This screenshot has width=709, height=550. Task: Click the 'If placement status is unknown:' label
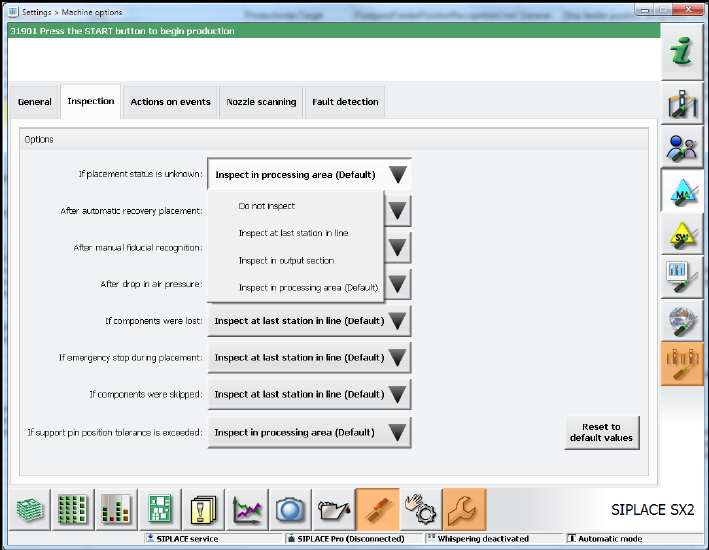pyautogui.click(x=140, y=174)
